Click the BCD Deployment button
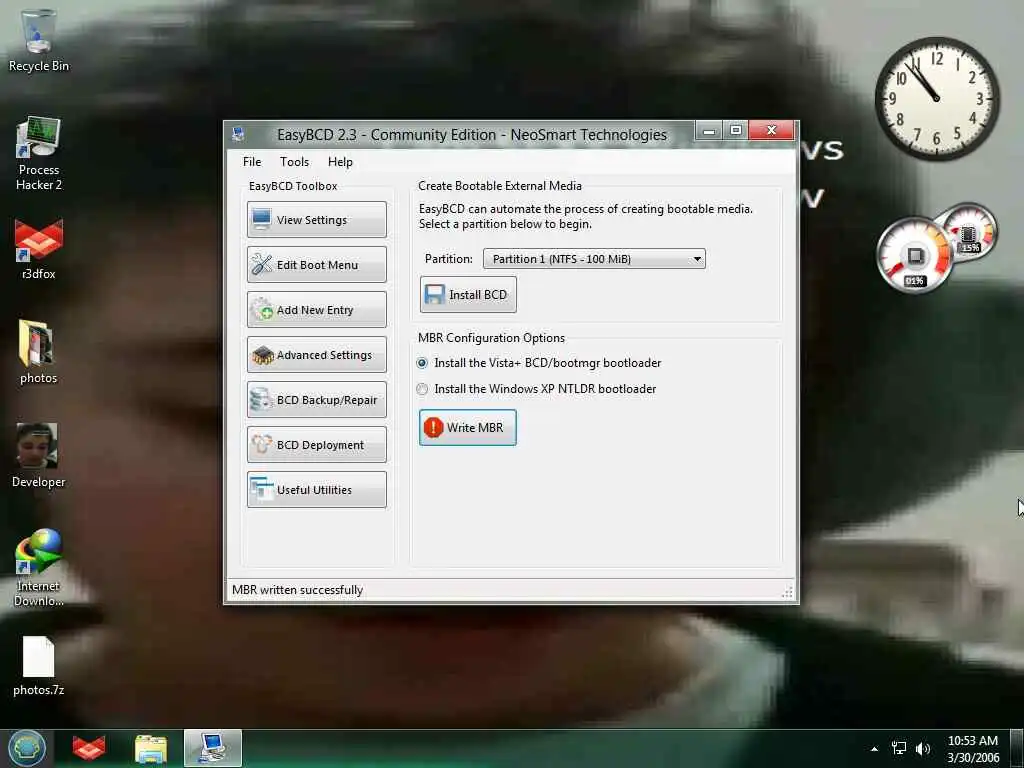The image size is (1024, 768). [317, 445]
